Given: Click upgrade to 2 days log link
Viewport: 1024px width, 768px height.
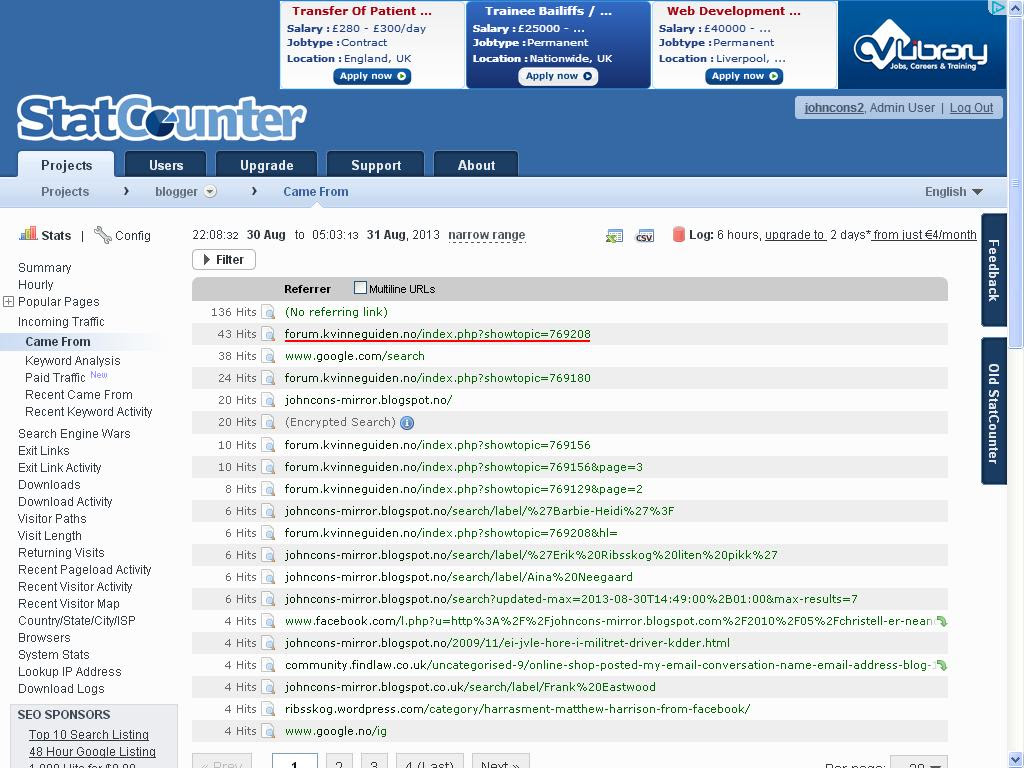Looking at the screenshot, I should pos(795,235).
